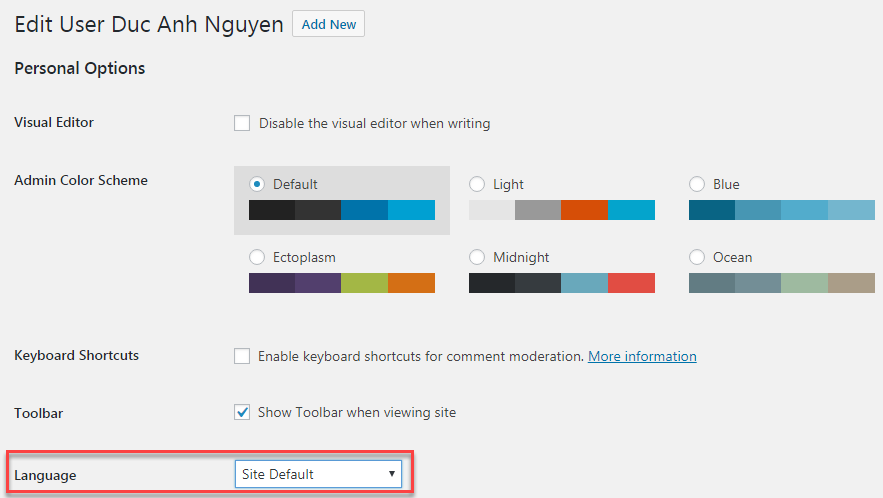Viewport: 883px width, 498px height.
Task: Enable keyboard shortcuts for comment moderation
Action: pyautogui.click(x=242, y=356)
